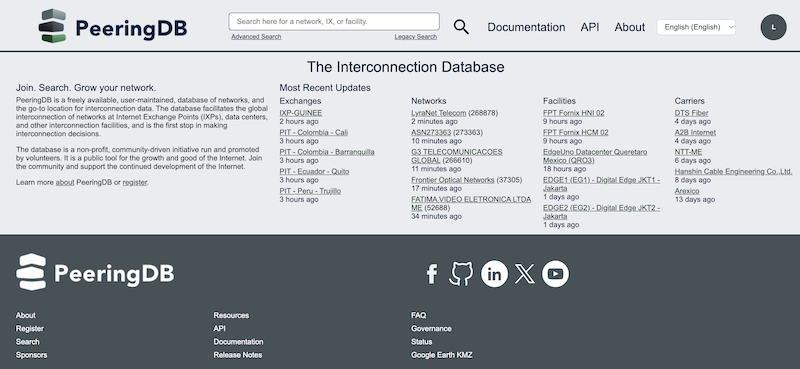This screenshot has height=369, width=800.
Task: Click 'Most Recent Updates' heading
Action: (x=325, y=88)
